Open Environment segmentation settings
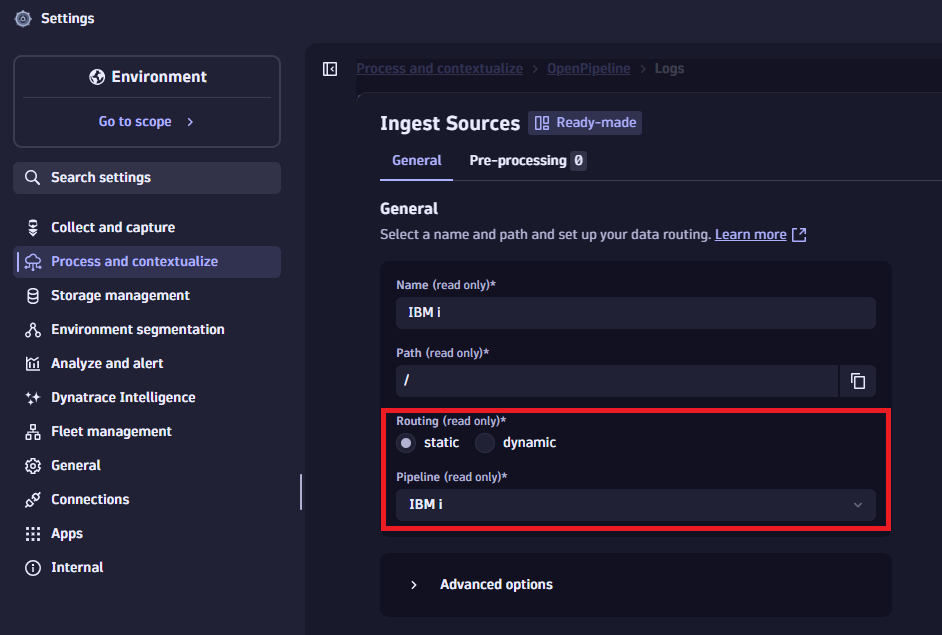This screenshot has height=635, width=942. [x=147, y=330]
